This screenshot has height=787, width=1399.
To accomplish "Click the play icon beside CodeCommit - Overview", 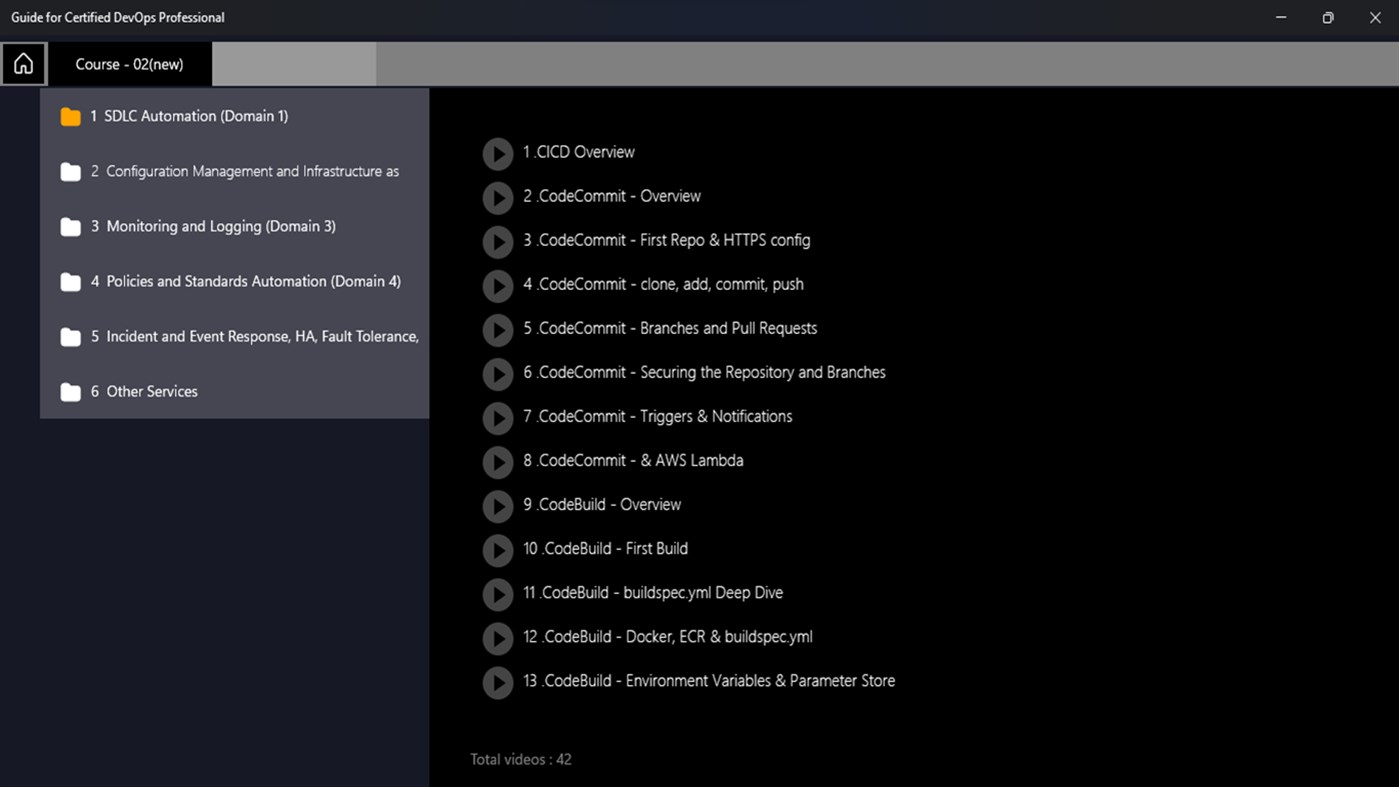I will 497,197.
